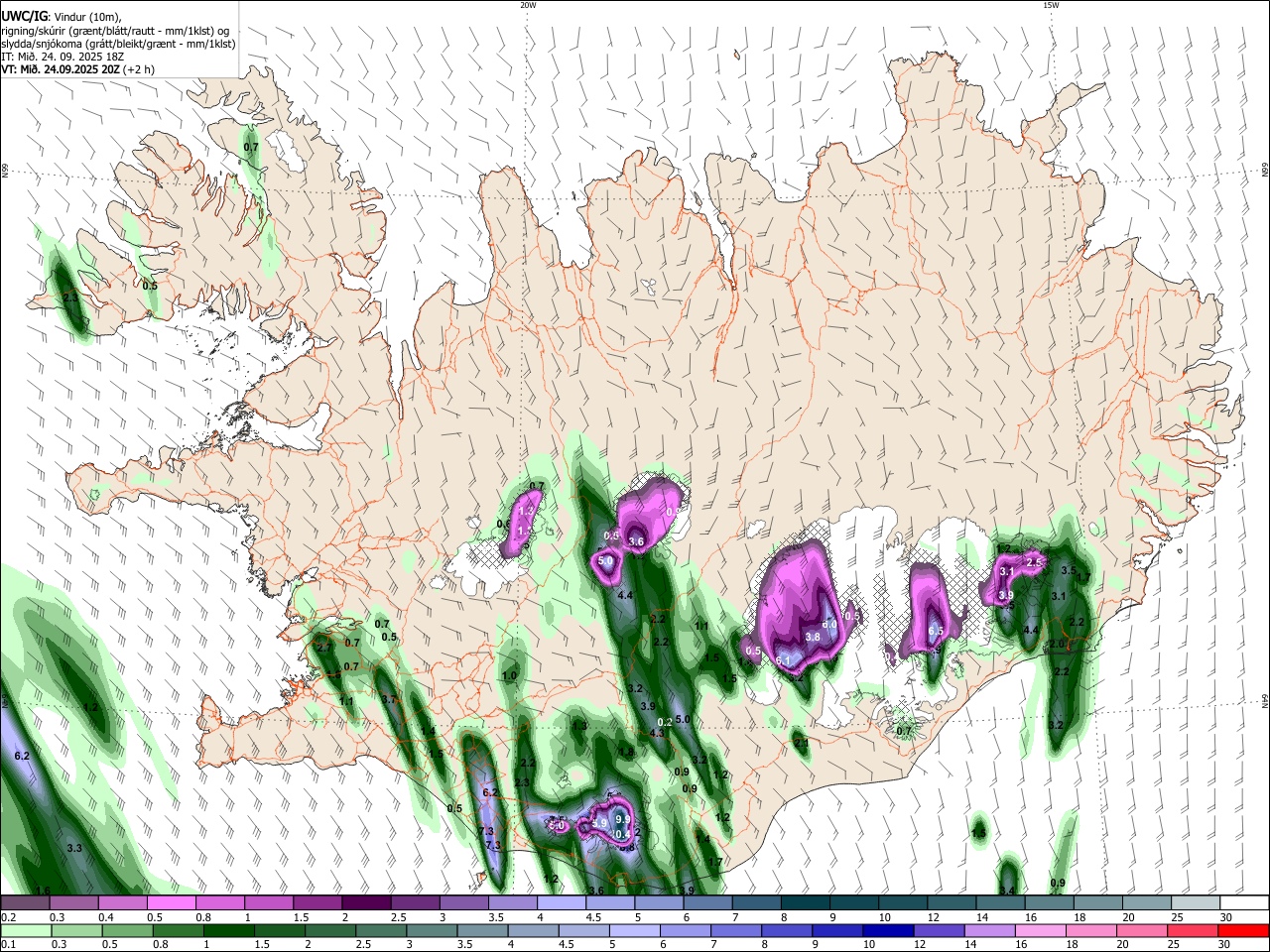
Task: Select the dark teal swatch labeled 8 in upper legend
Action: [x=805, y=902]
